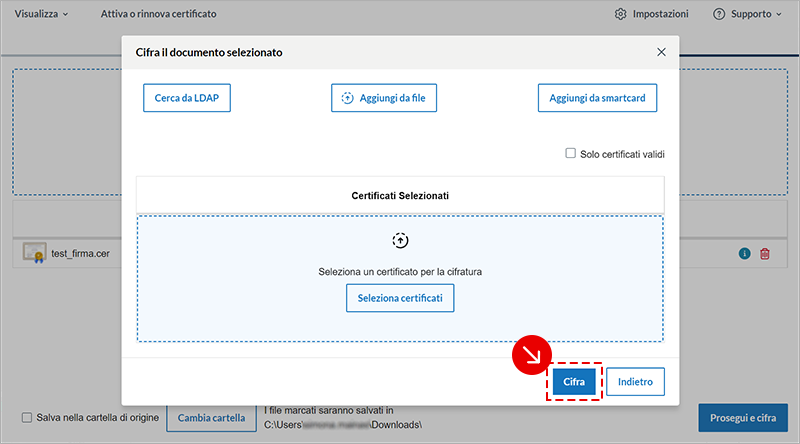The width and height of the screenshot is (800, 444).
Task: Click the blue Cifra button
Action: 574,382
